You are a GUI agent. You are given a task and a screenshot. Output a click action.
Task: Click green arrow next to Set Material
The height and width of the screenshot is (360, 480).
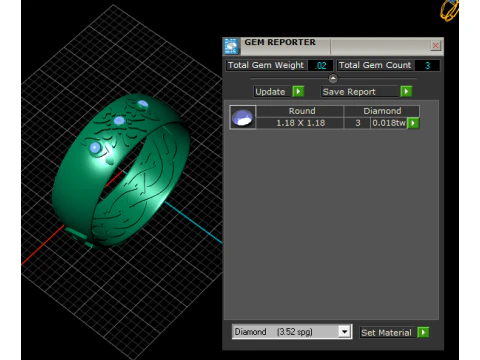tap(423, 332)
